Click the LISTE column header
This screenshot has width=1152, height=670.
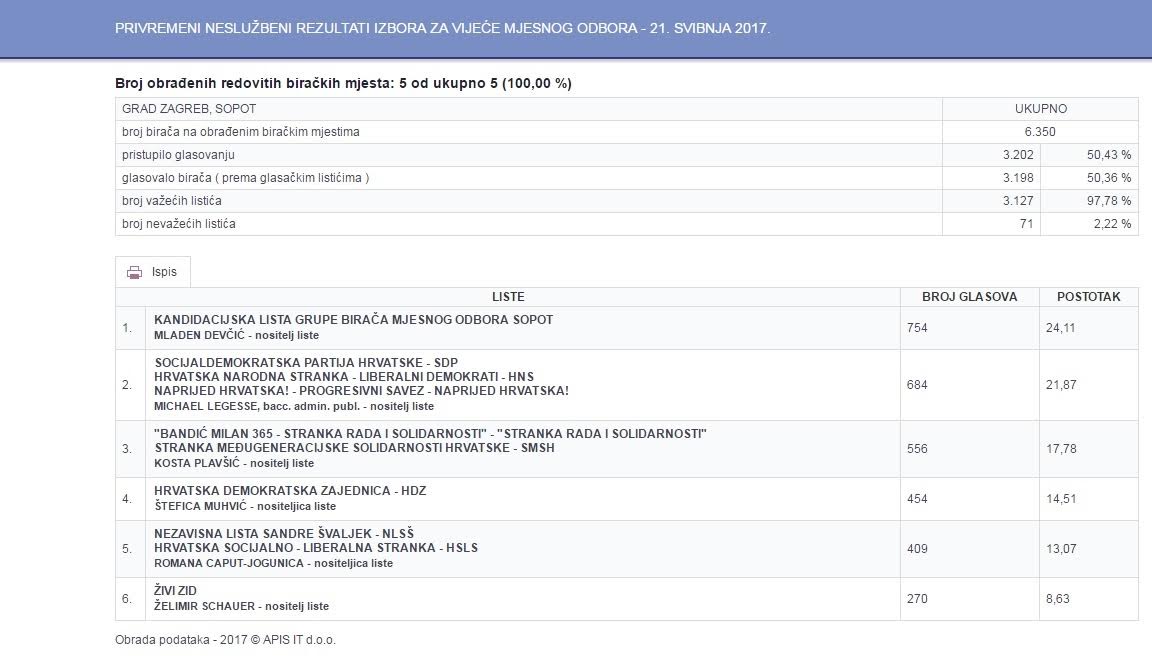(x=508, y=297)
